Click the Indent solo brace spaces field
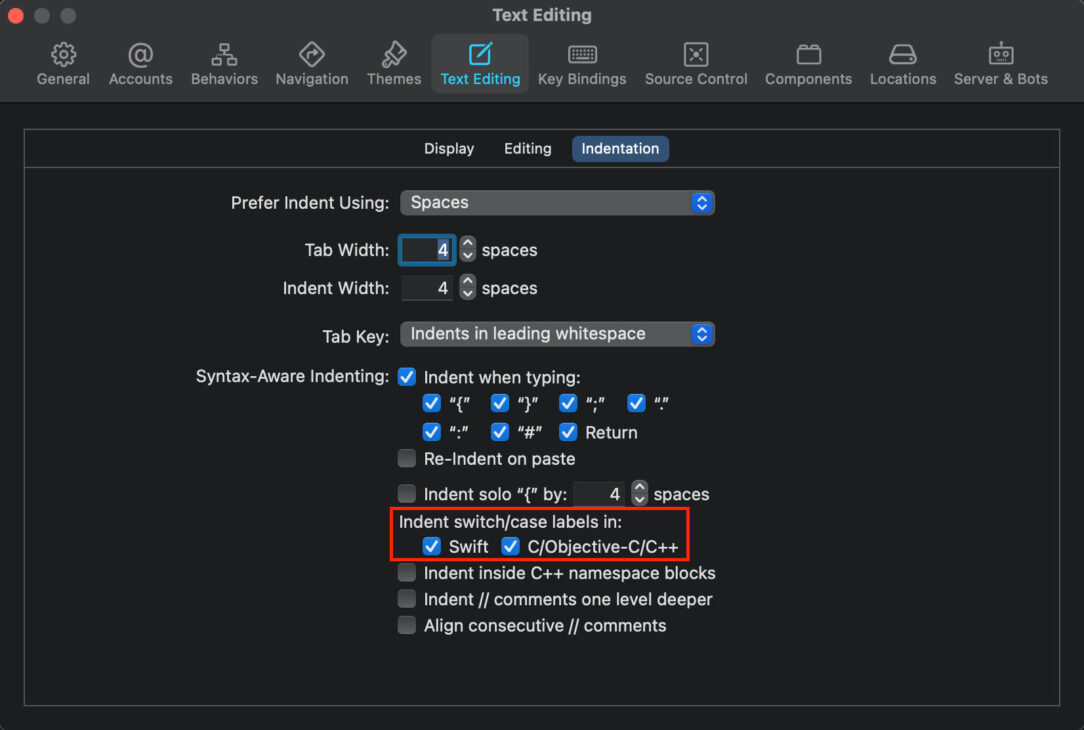The height and width of the screenshot is (730, 1084). [x=599, y=494]
